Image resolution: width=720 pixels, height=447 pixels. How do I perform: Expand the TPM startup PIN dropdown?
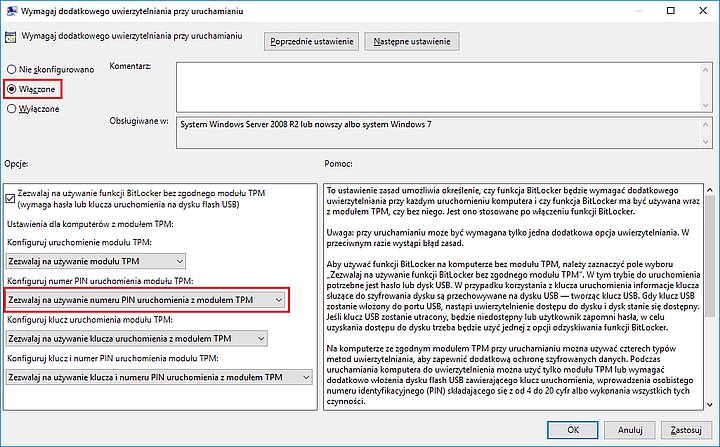147,299
